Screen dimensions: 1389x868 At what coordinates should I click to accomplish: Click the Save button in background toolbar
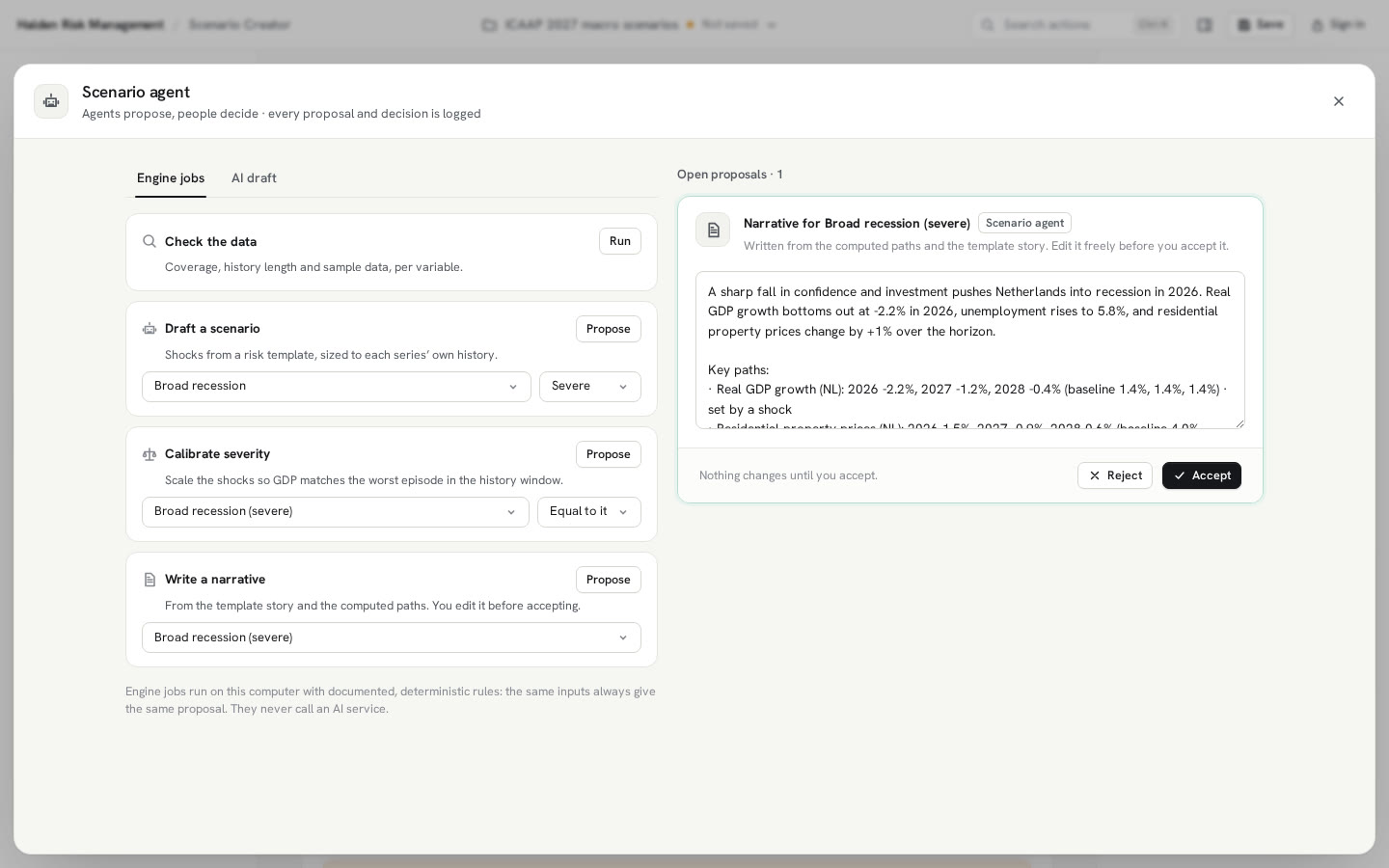pos(1261,25)
